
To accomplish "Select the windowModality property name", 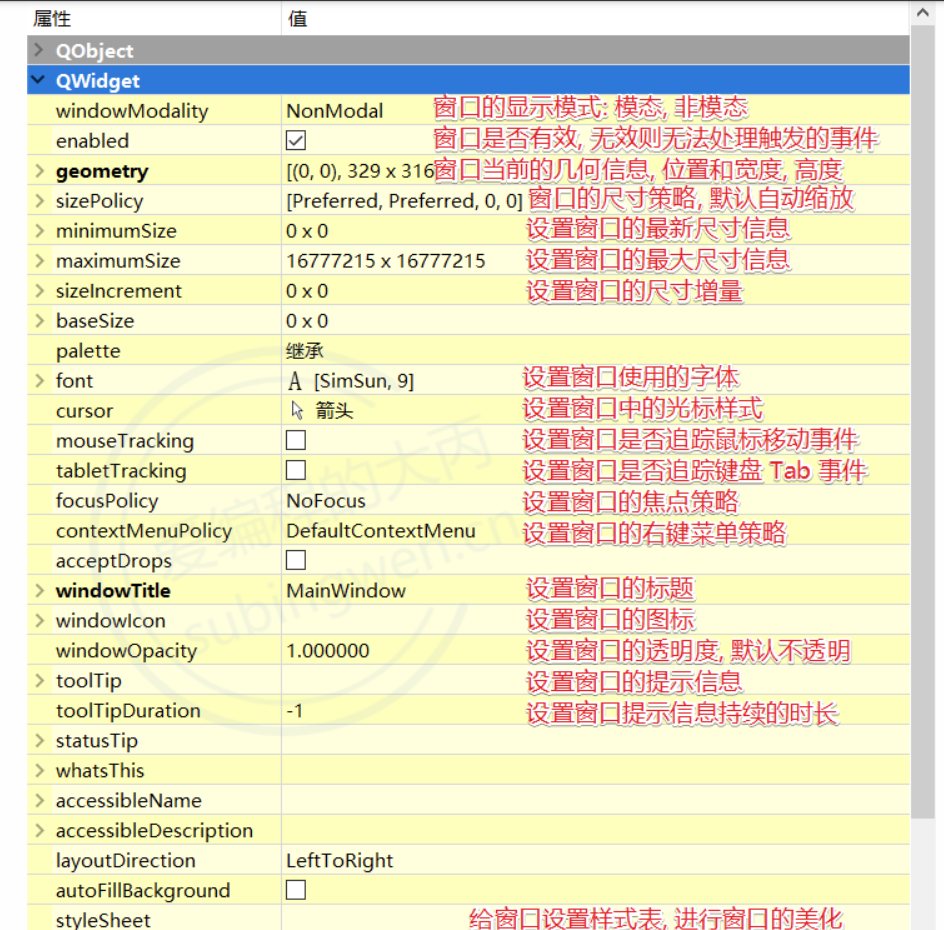I will point(132,111).
